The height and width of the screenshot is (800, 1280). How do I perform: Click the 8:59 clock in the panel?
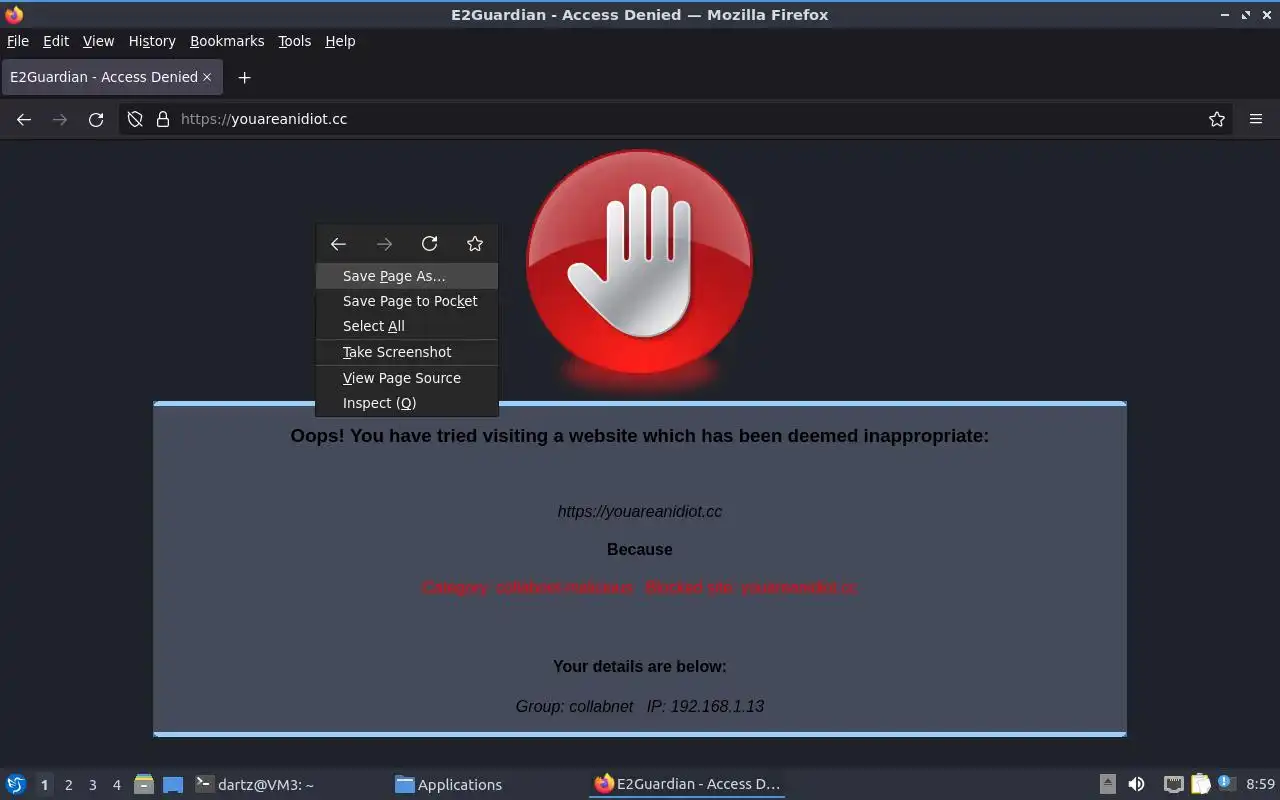tap(1260, 784)
